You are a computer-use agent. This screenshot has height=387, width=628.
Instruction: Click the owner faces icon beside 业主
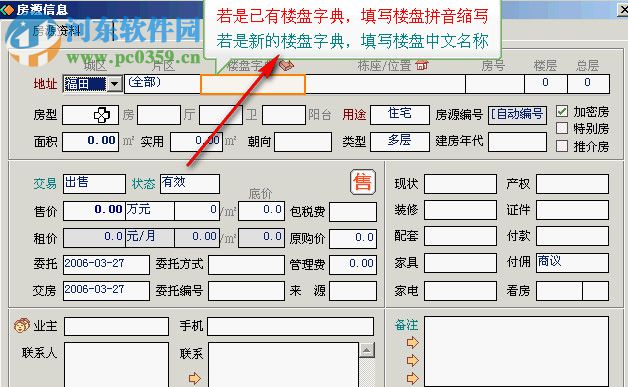[22, 325]
